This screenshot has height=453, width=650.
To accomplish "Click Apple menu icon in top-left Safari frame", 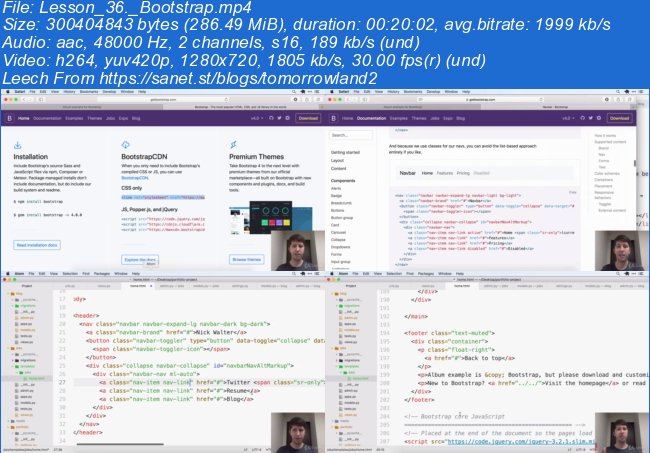I will click(x=7, y=92).
